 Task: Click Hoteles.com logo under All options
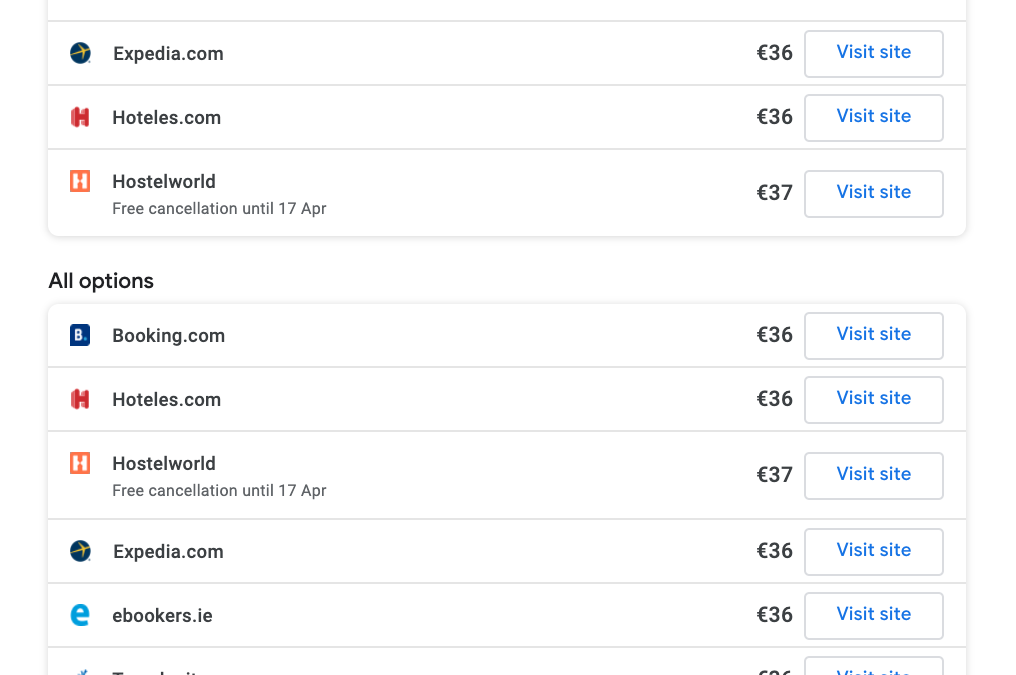coord(80,399)
